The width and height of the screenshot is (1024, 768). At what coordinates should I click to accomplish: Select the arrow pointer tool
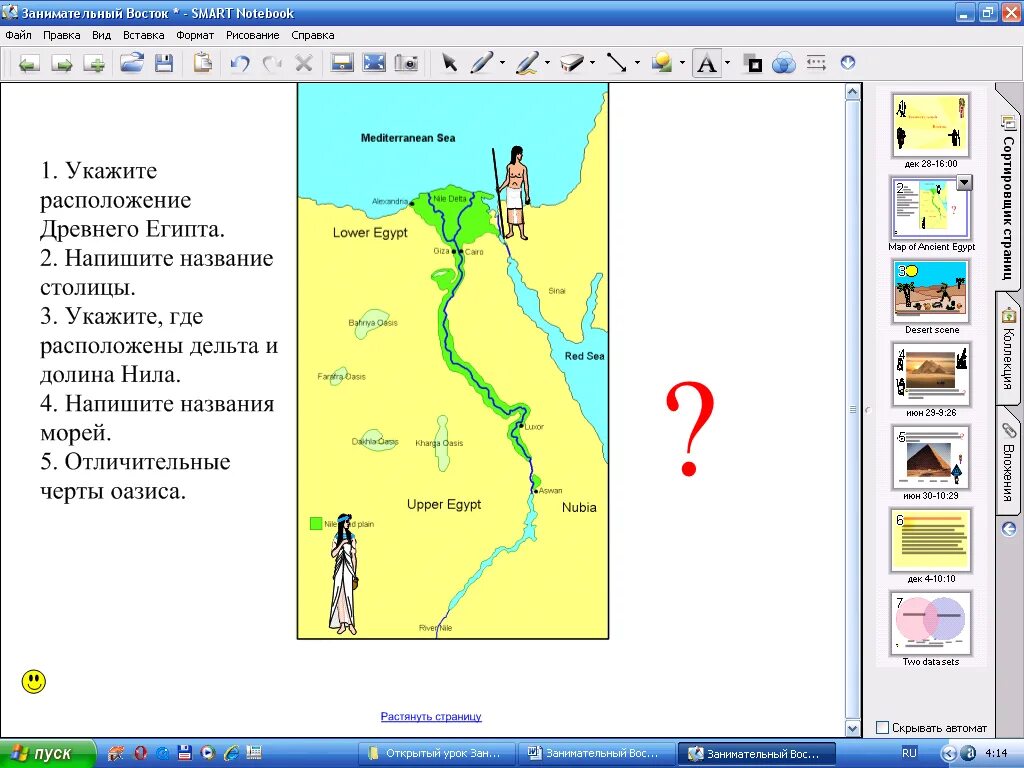[x=449, y=63]
